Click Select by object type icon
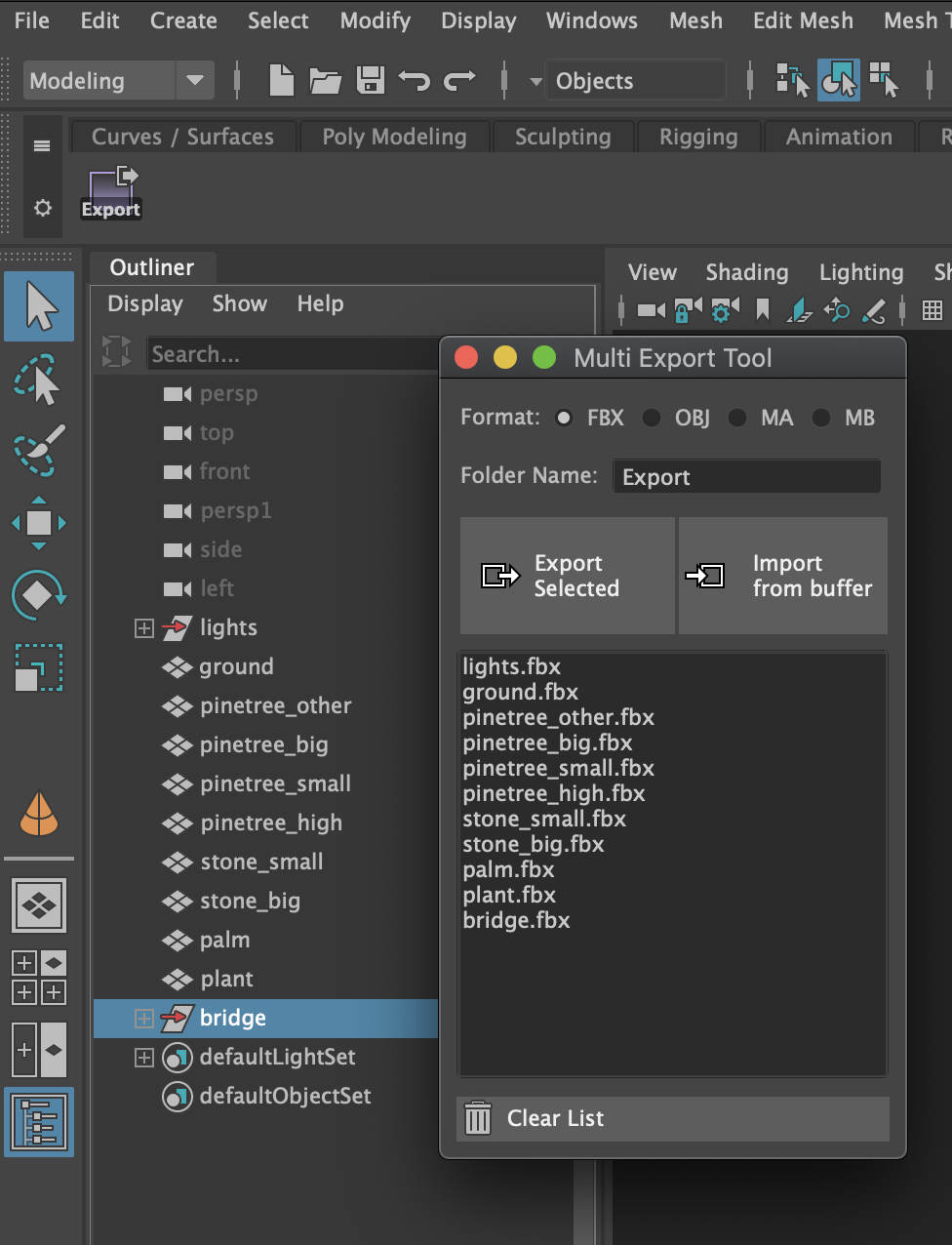Screen dimensions: 952x1245 pos(839,80)
